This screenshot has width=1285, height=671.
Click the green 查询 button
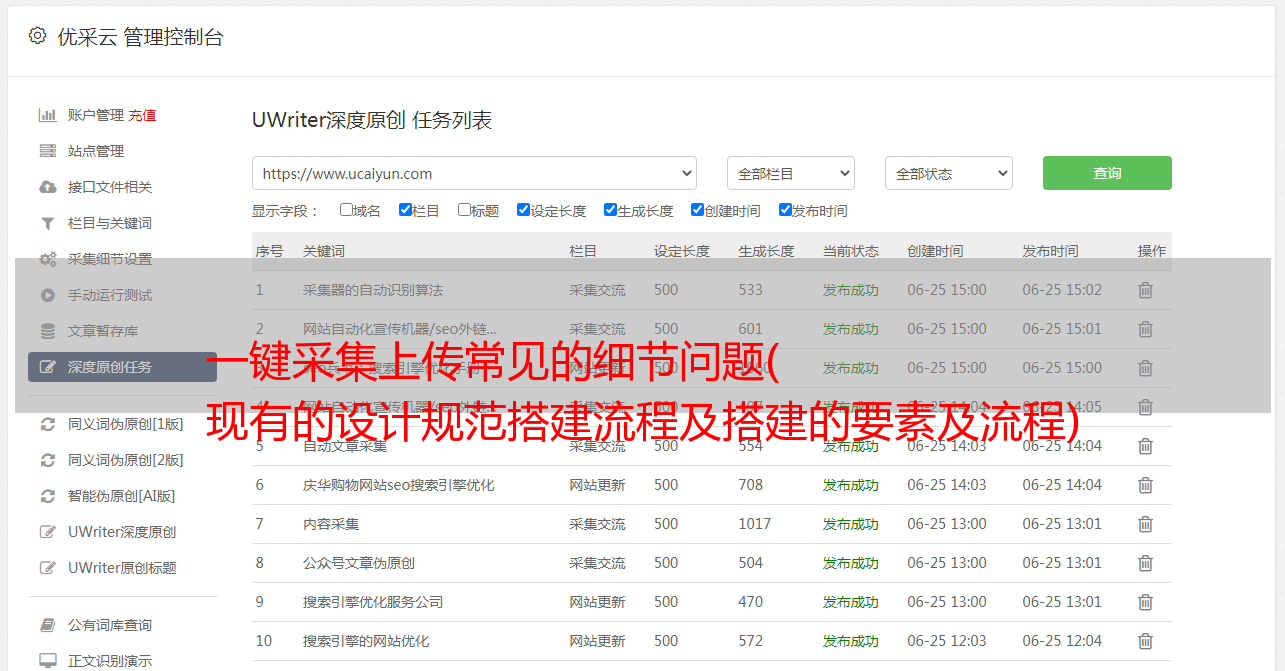pos(1107,173)
